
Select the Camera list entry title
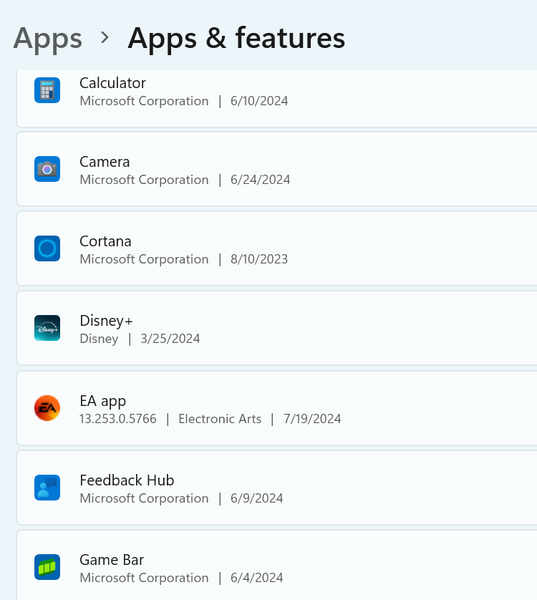[104, 162]
